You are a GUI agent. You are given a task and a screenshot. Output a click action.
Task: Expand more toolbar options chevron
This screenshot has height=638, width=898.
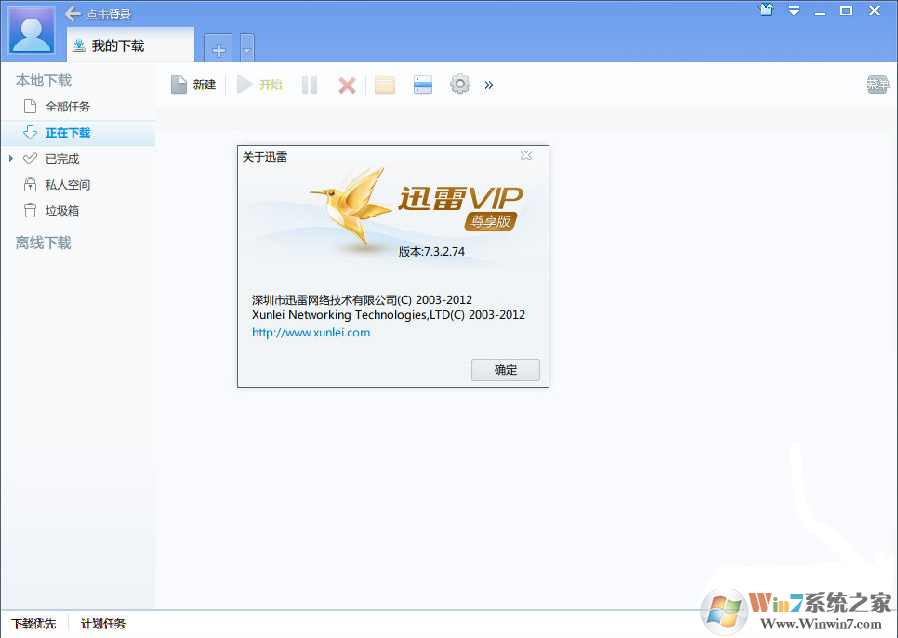488,84
